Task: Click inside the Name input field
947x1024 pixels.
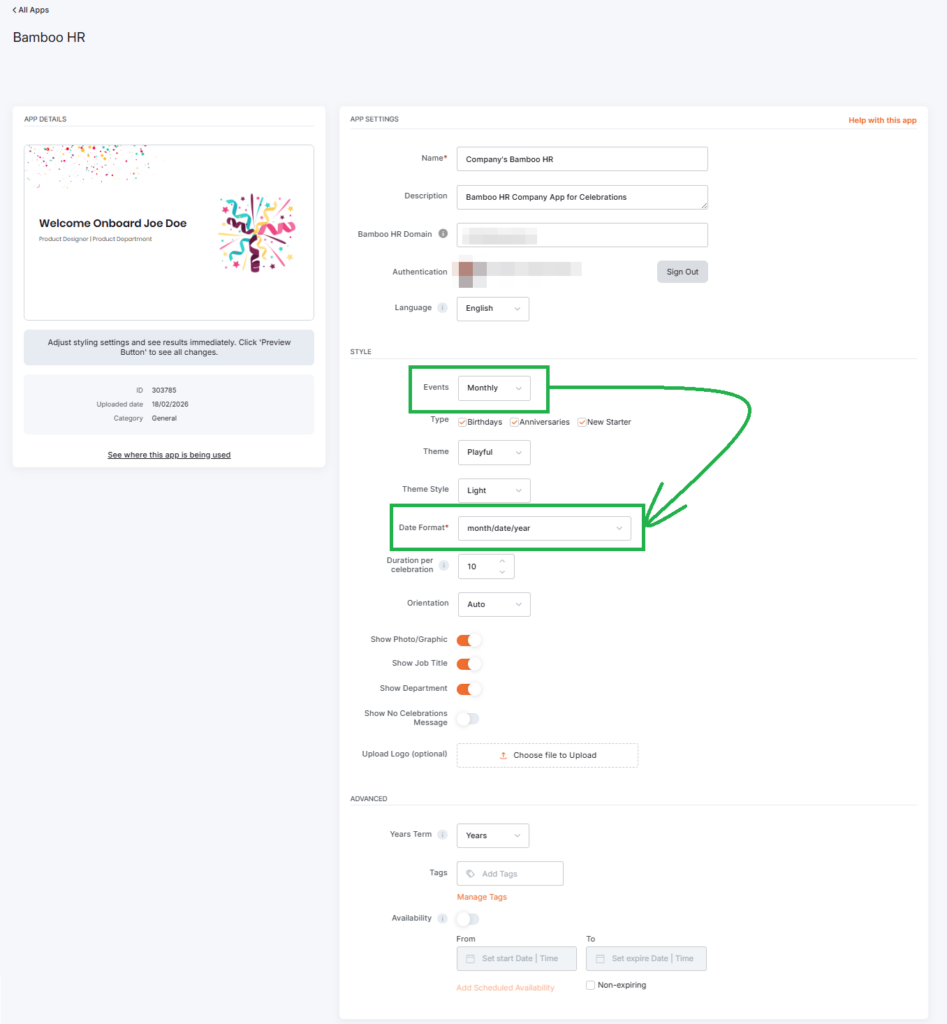Action: [582, 158]
